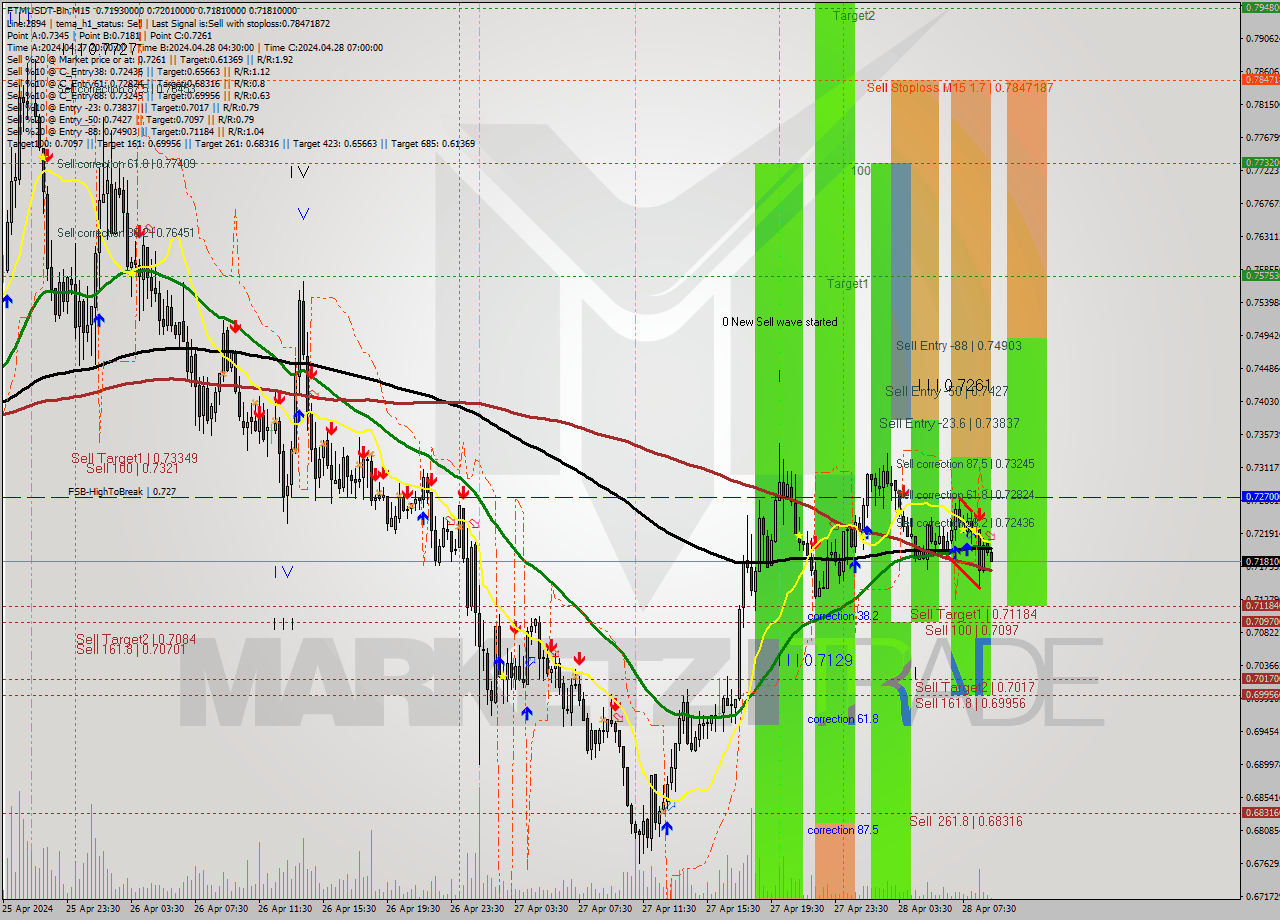Click the 'Sell Target2 | 0.7017' label
The width and height of the screenshot is (1280, 920).
pos(975,688)
